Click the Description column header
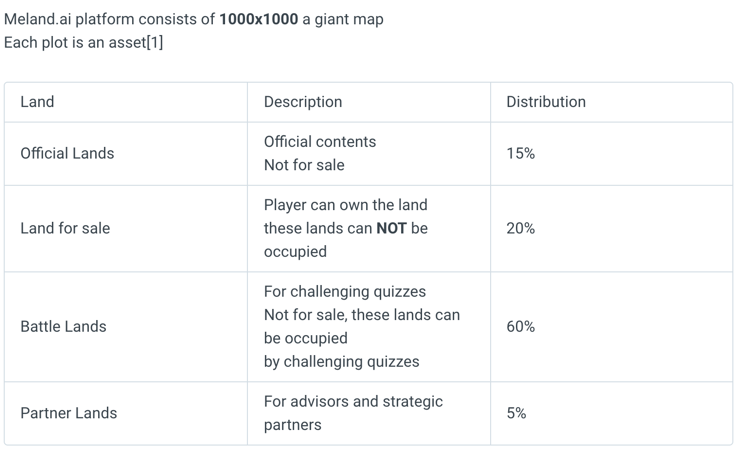This screenshot has width=742, height=454. tap(303, 102)
